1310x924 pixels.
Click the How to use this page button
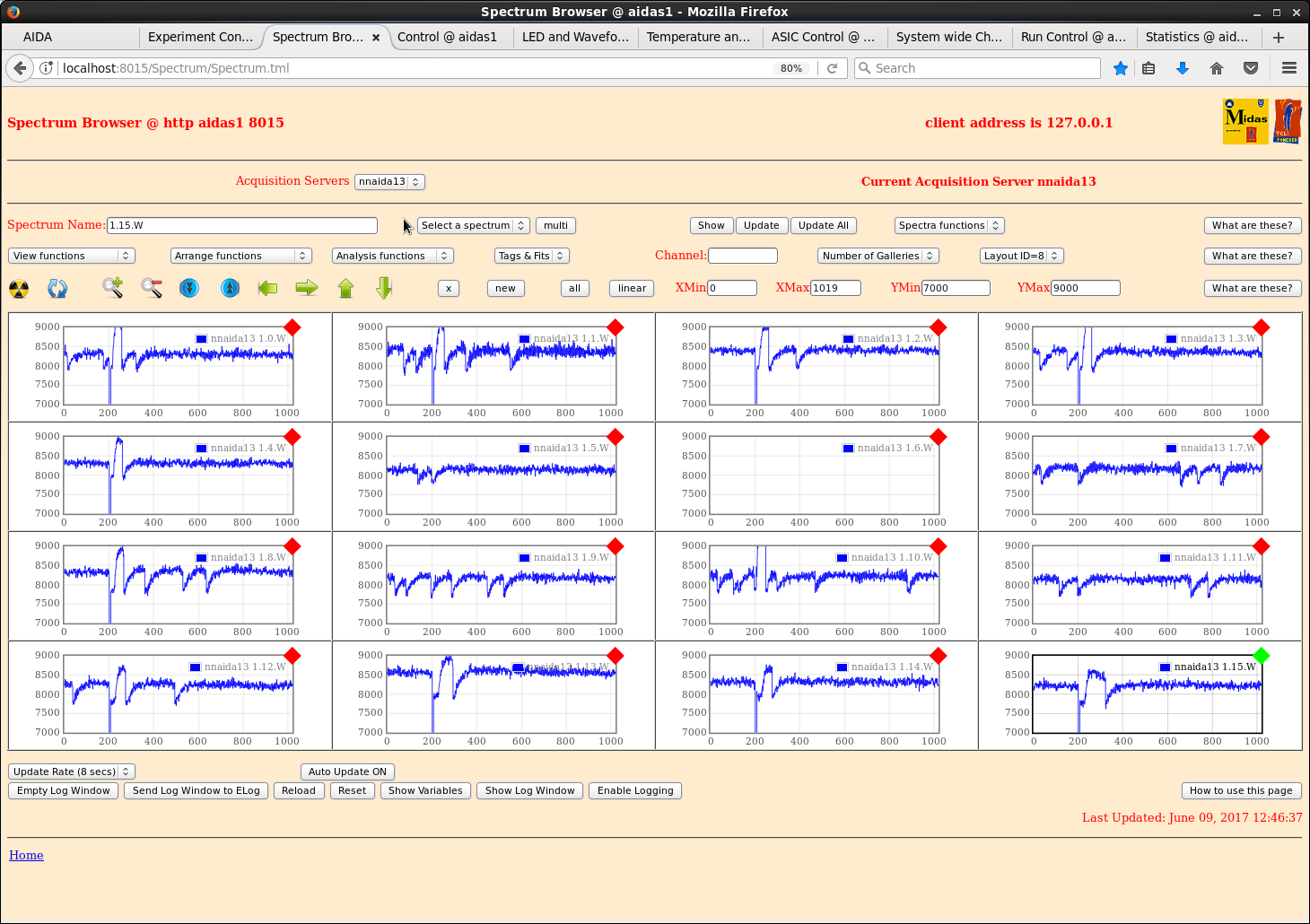1242,790
